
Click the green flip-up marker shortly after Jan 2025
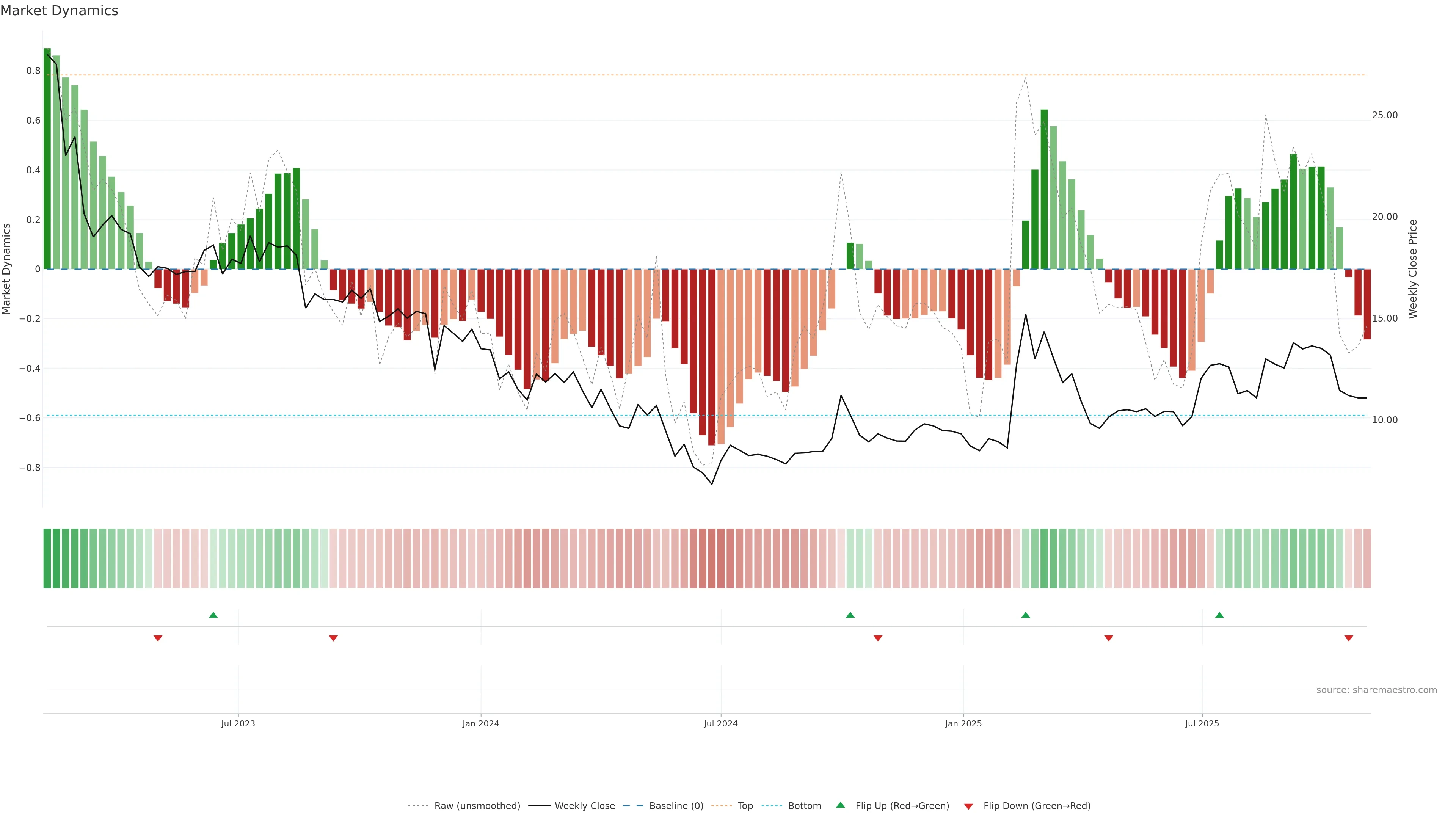1025,615
